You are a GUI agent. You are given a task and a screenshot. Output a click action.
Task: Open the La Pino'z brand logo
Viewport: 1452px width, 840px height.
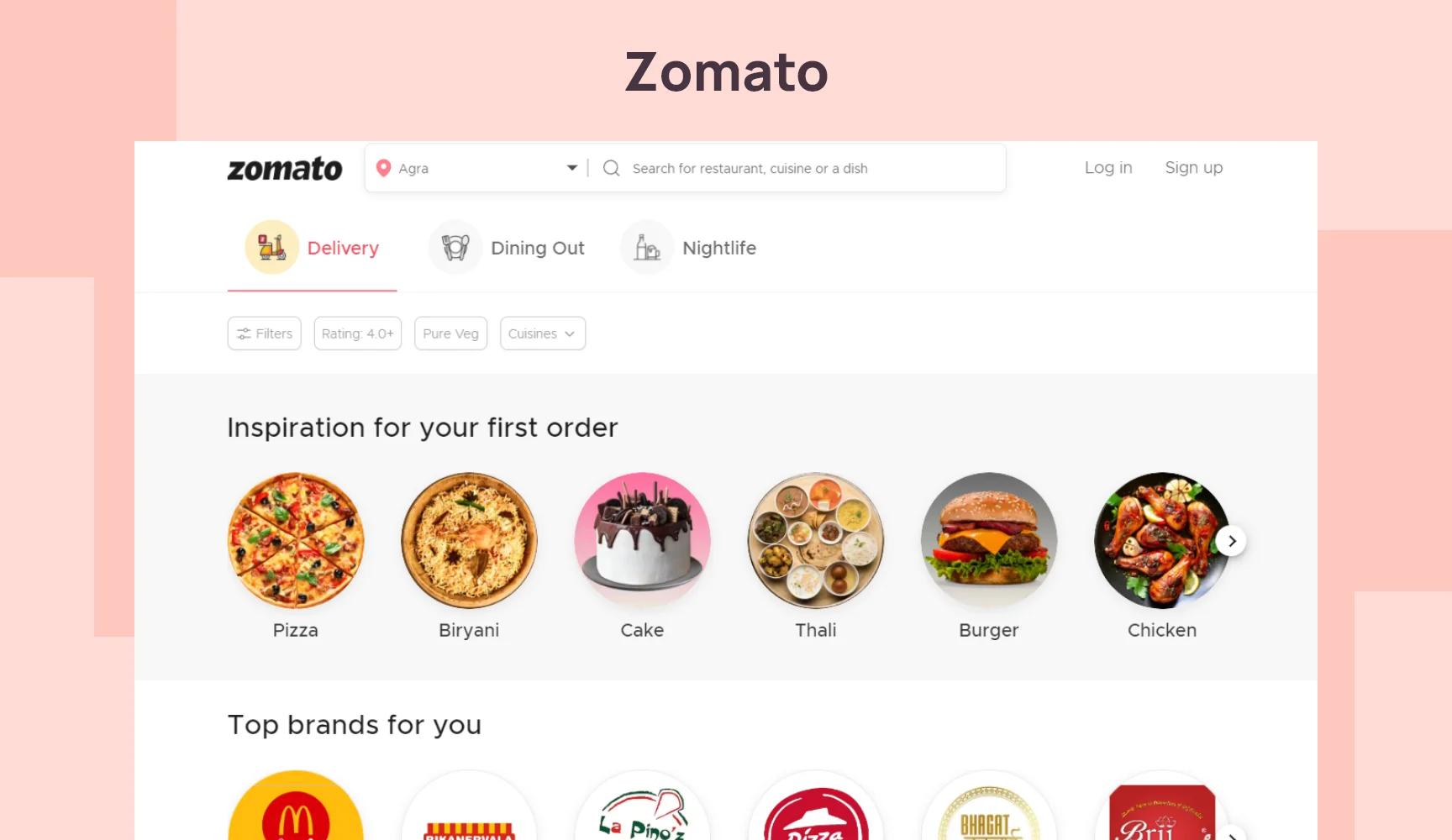[x=642, y=805]
